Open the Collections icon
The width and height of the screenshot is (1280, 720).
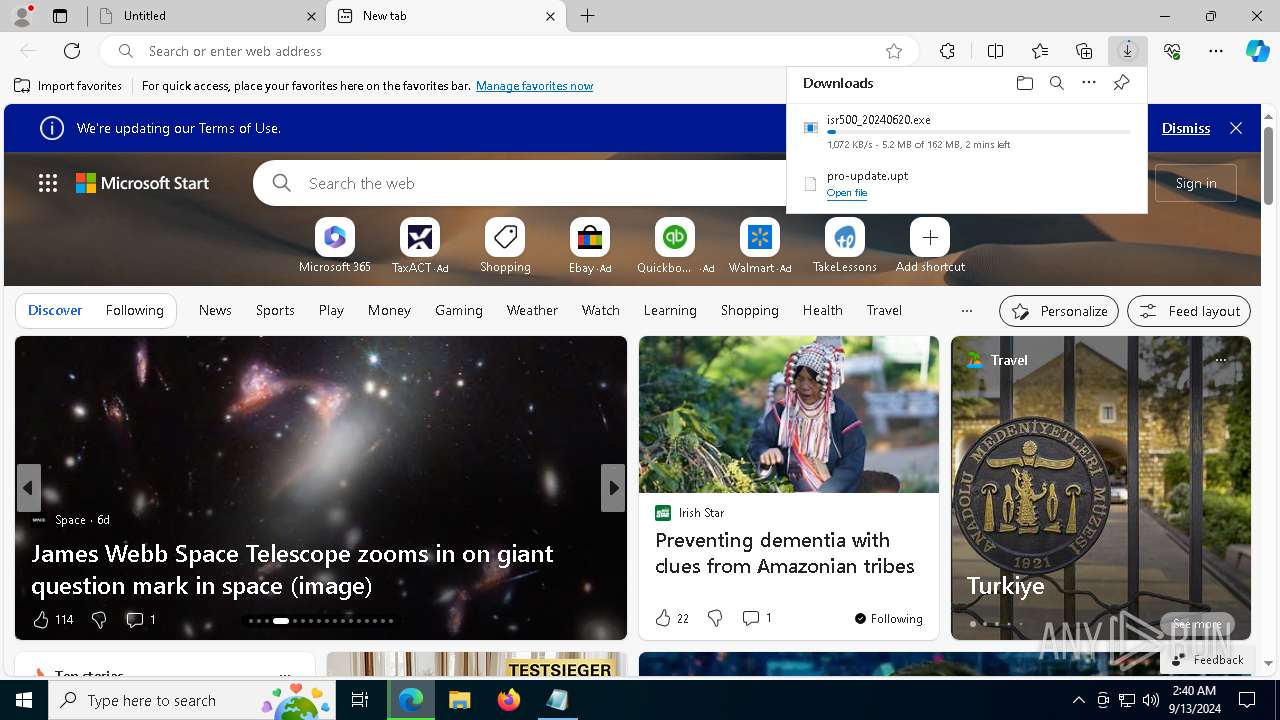click(1084, 51)
